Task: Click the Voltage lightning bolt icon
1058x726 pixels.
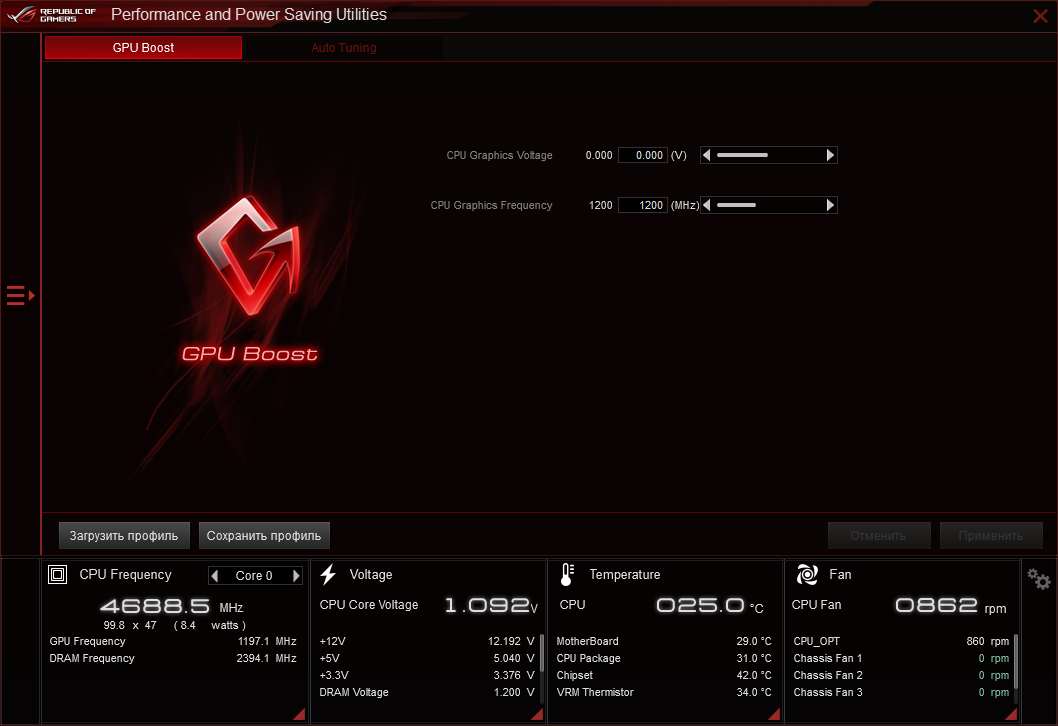Action: pyautogui.click(x=328, y=575)
